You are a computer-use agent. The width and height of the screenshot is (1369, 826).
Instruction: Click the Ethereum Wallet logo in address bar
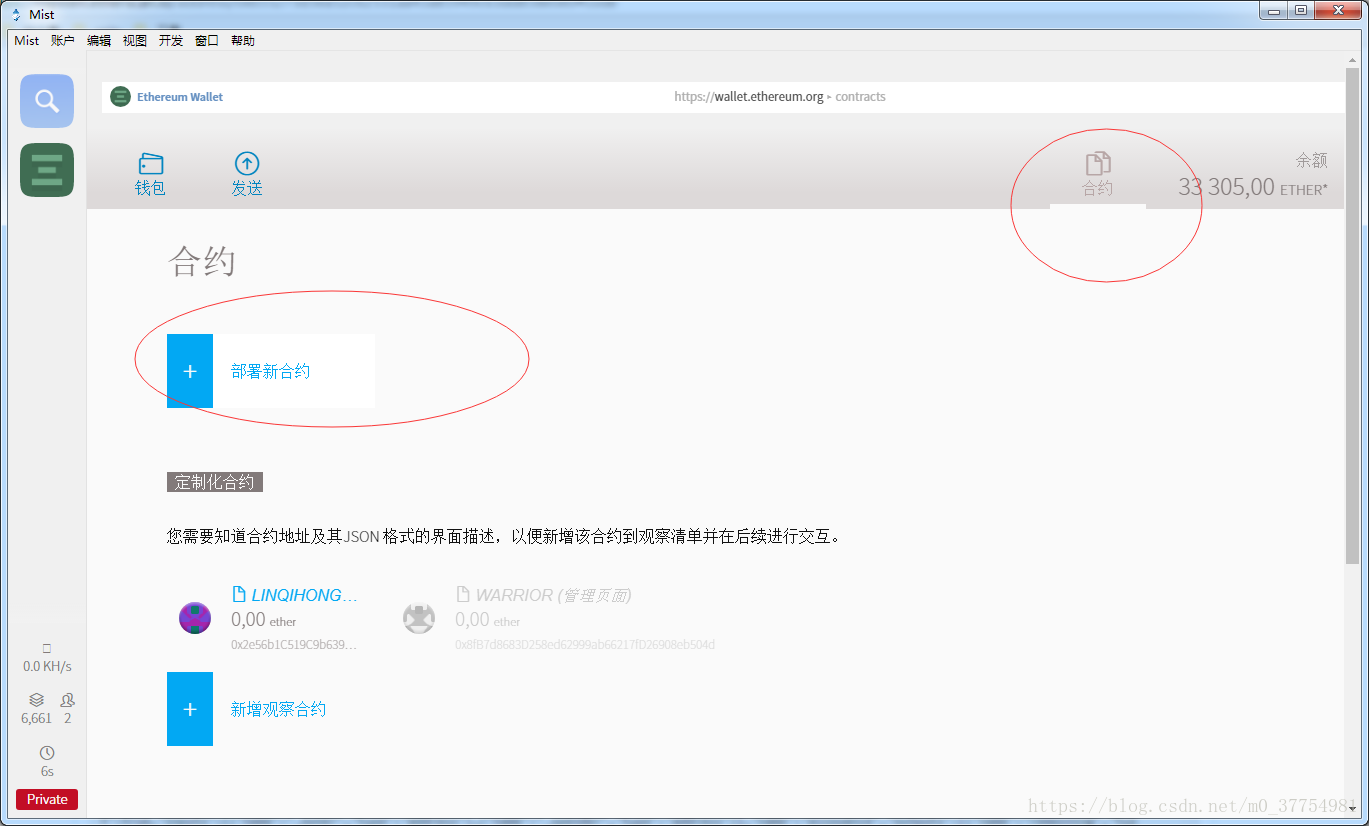tap(120, 97)
